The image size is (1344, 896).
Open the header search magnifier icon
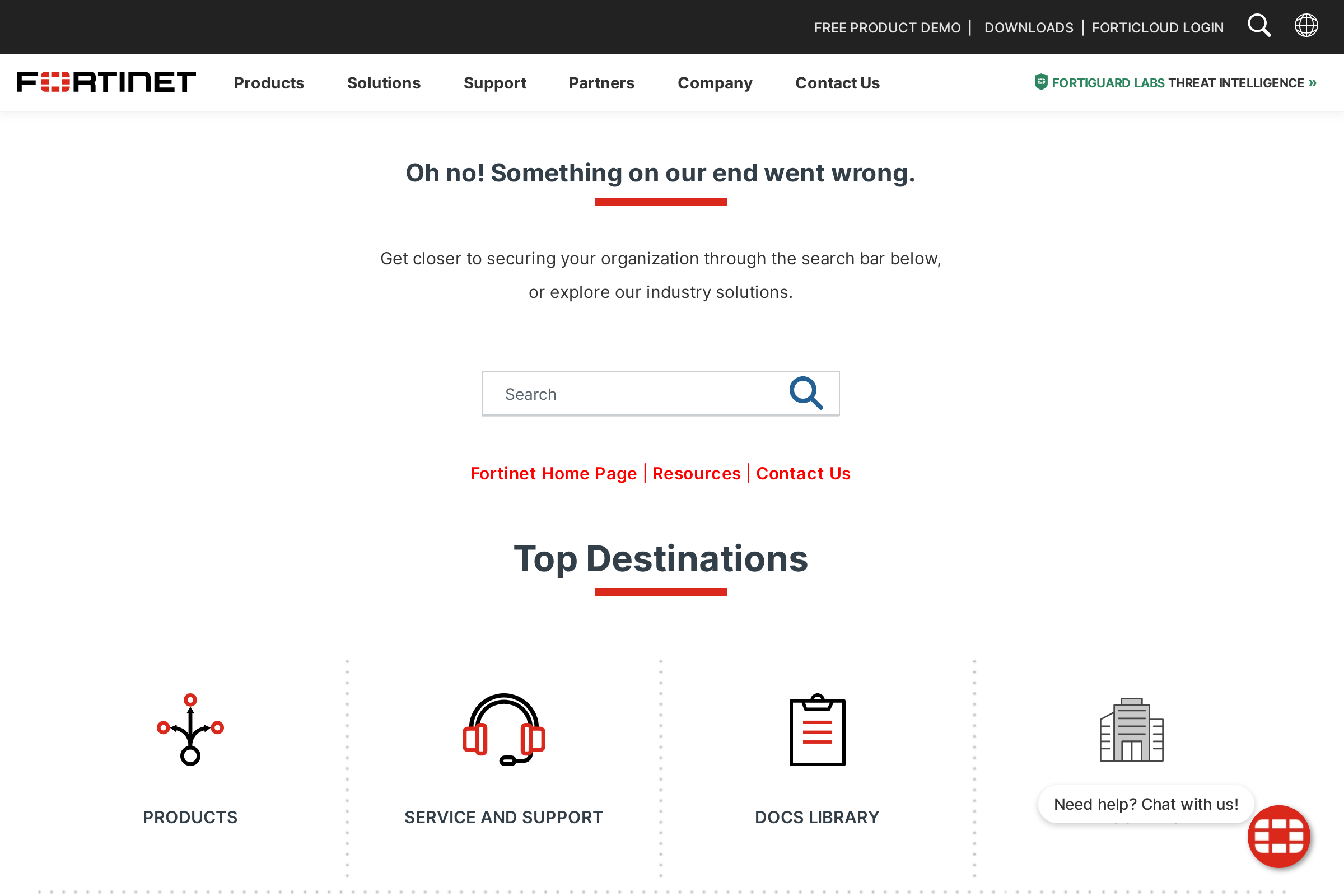tap(1259, 25)
